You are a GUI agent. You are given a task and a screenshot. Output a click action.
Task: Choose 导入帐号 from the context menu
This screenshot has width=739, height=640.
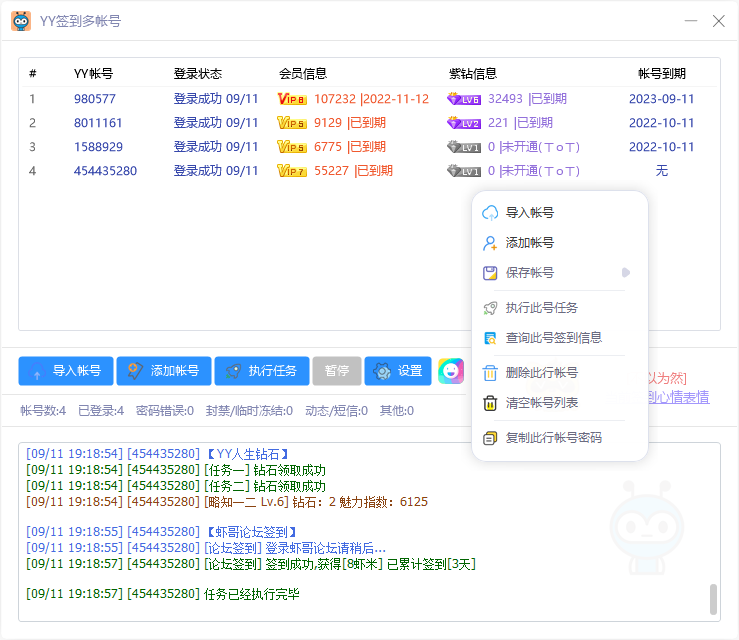560,213
